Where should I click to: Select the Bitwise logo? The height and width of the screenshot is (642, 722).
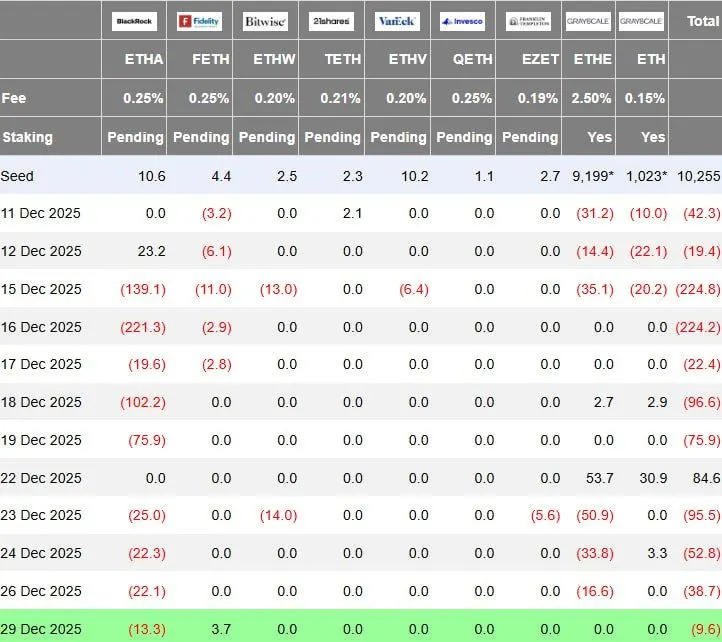265,20
